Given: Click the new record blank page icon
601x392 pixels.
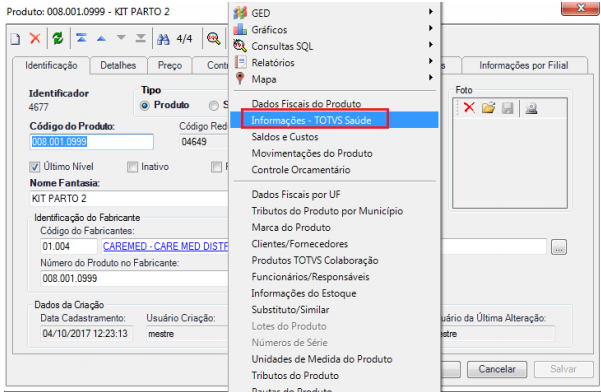Looking at the screenshot, I should (x=15, y=39).
